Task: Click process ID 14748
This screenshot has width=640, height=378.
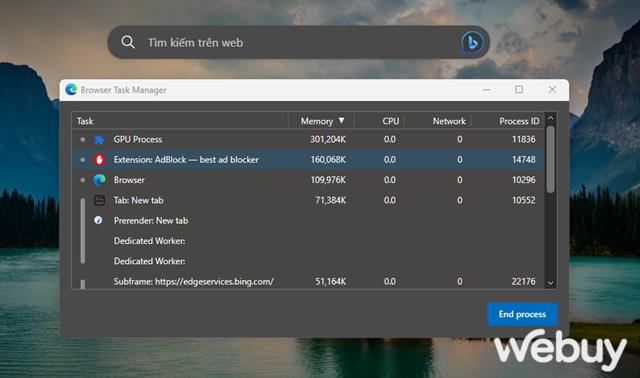Action: pyautogui.click(x=524, y=160)
